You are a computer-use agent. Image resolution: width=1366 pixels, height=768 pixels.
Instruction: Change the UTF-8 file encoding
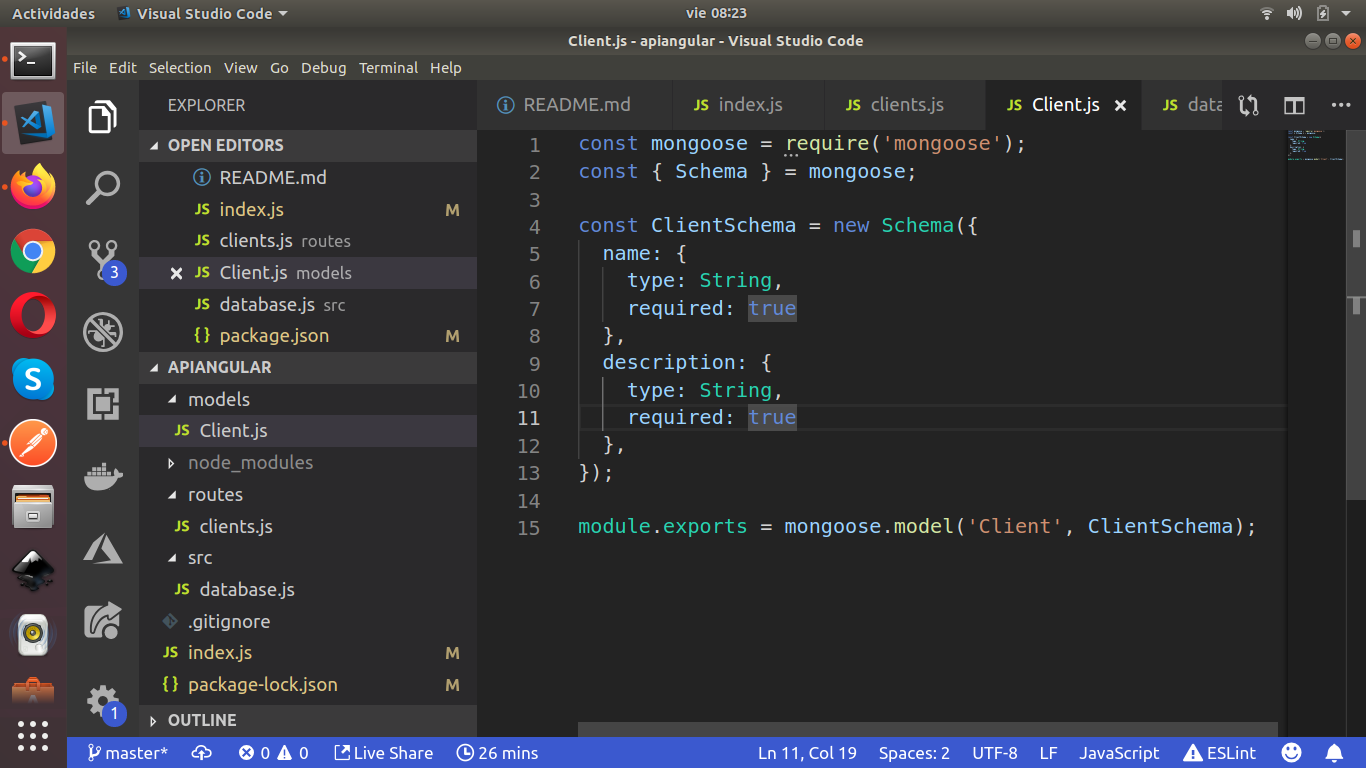(x=994, y=753)
